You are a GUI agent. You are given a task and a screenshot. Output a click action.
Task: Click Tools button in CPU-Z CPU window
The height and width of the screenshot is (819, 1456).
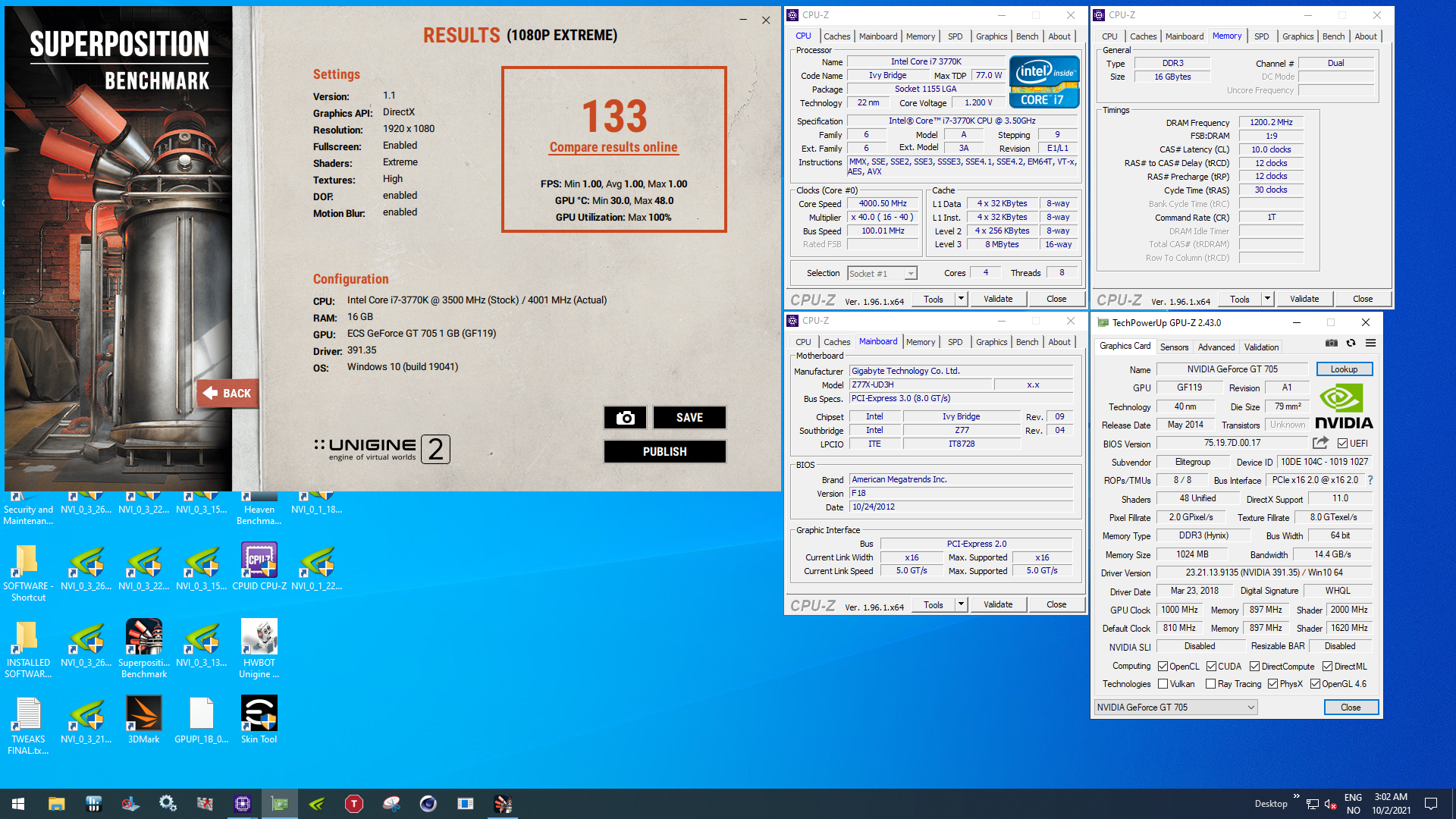933,299
